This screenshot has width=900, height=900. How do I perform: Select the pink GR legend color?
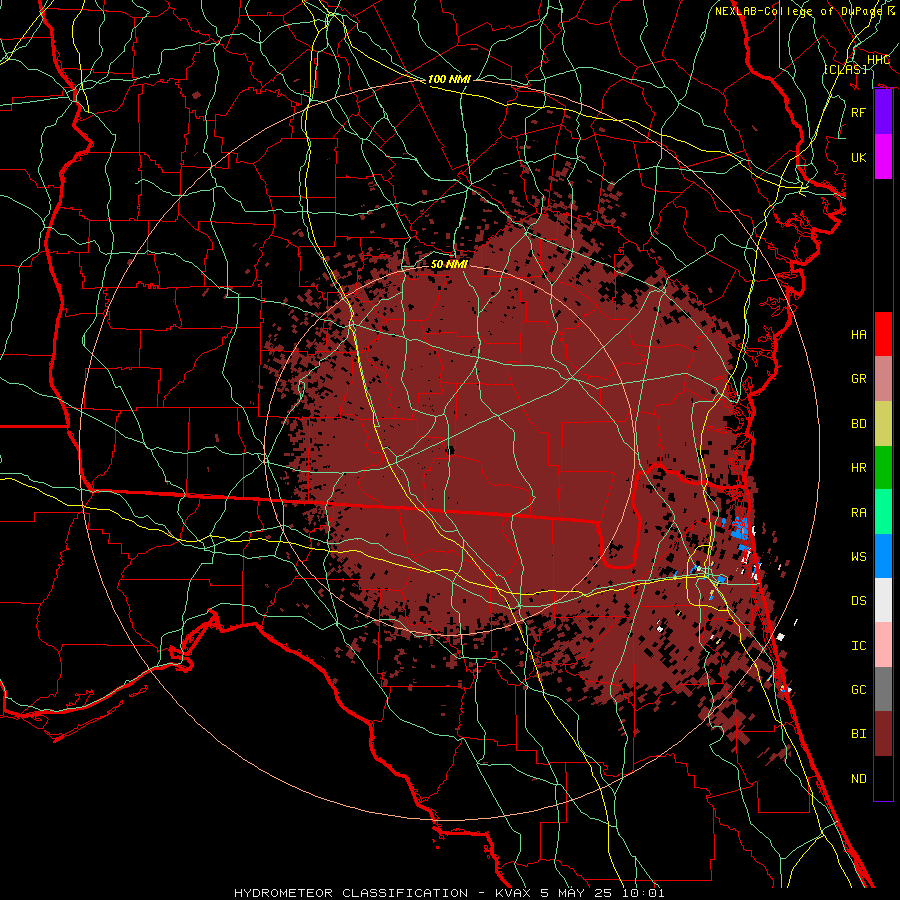point(883,379)
